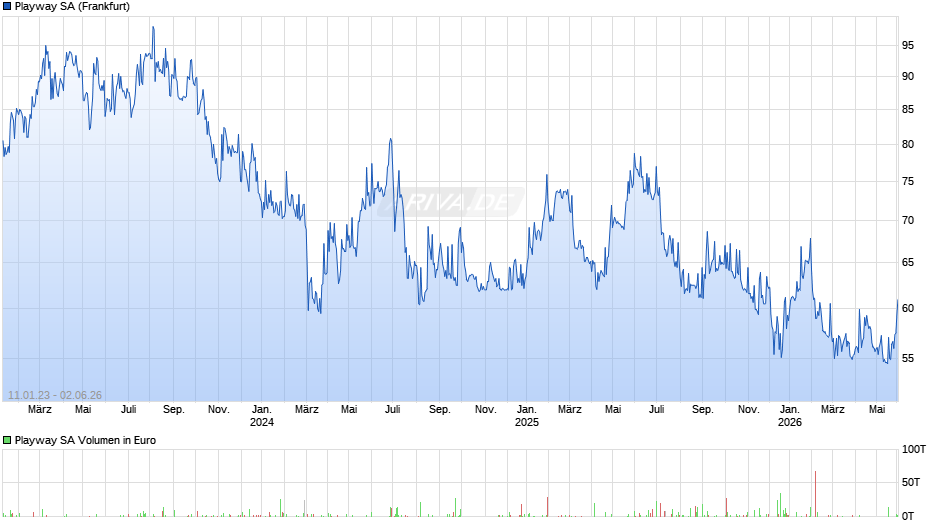Click the 60 price axis label
The width and height of the screenshot is (940, 526).
click(x=908, y=308)
